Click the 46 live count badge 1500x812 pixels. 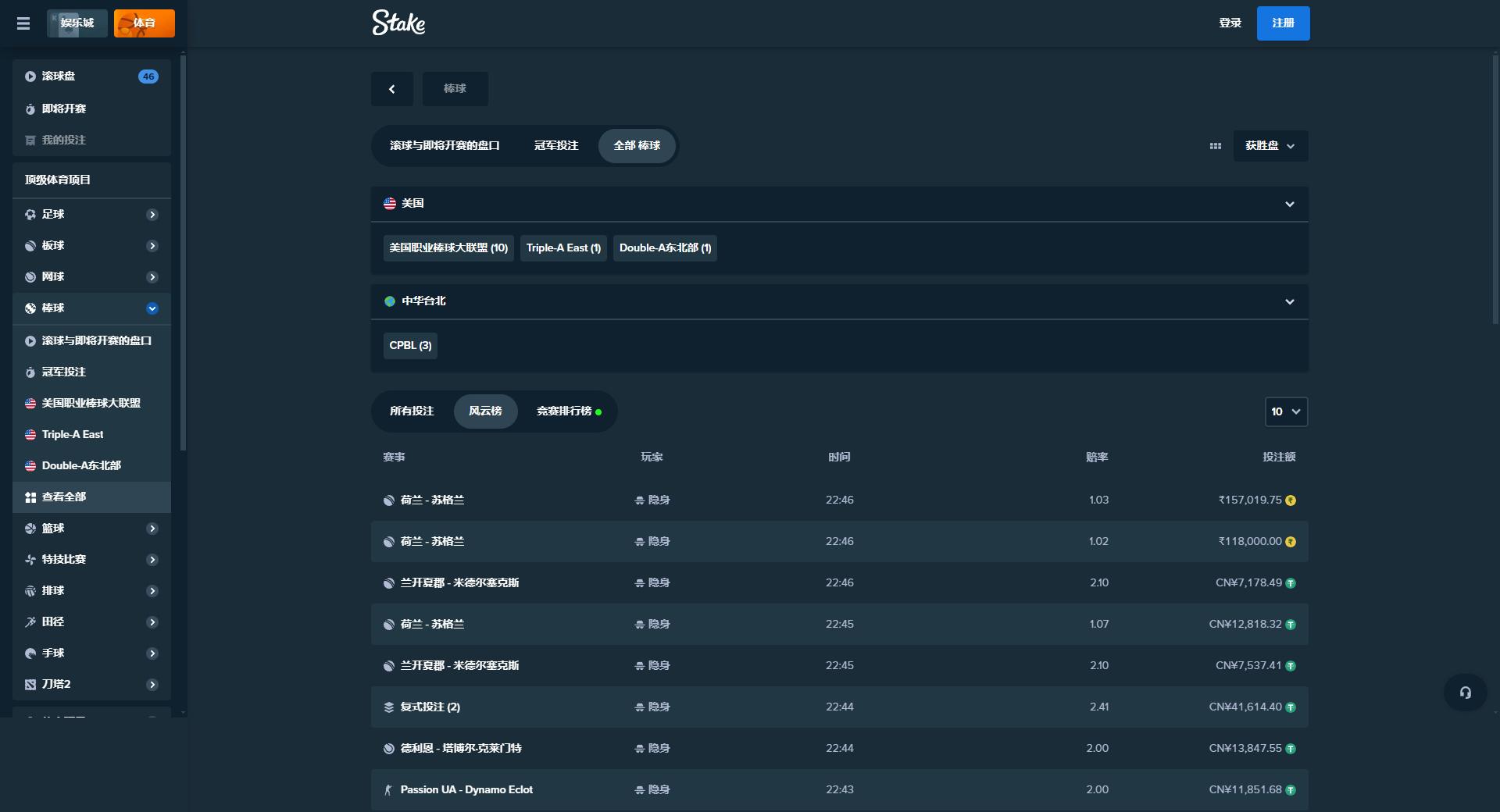click(148, 77)
